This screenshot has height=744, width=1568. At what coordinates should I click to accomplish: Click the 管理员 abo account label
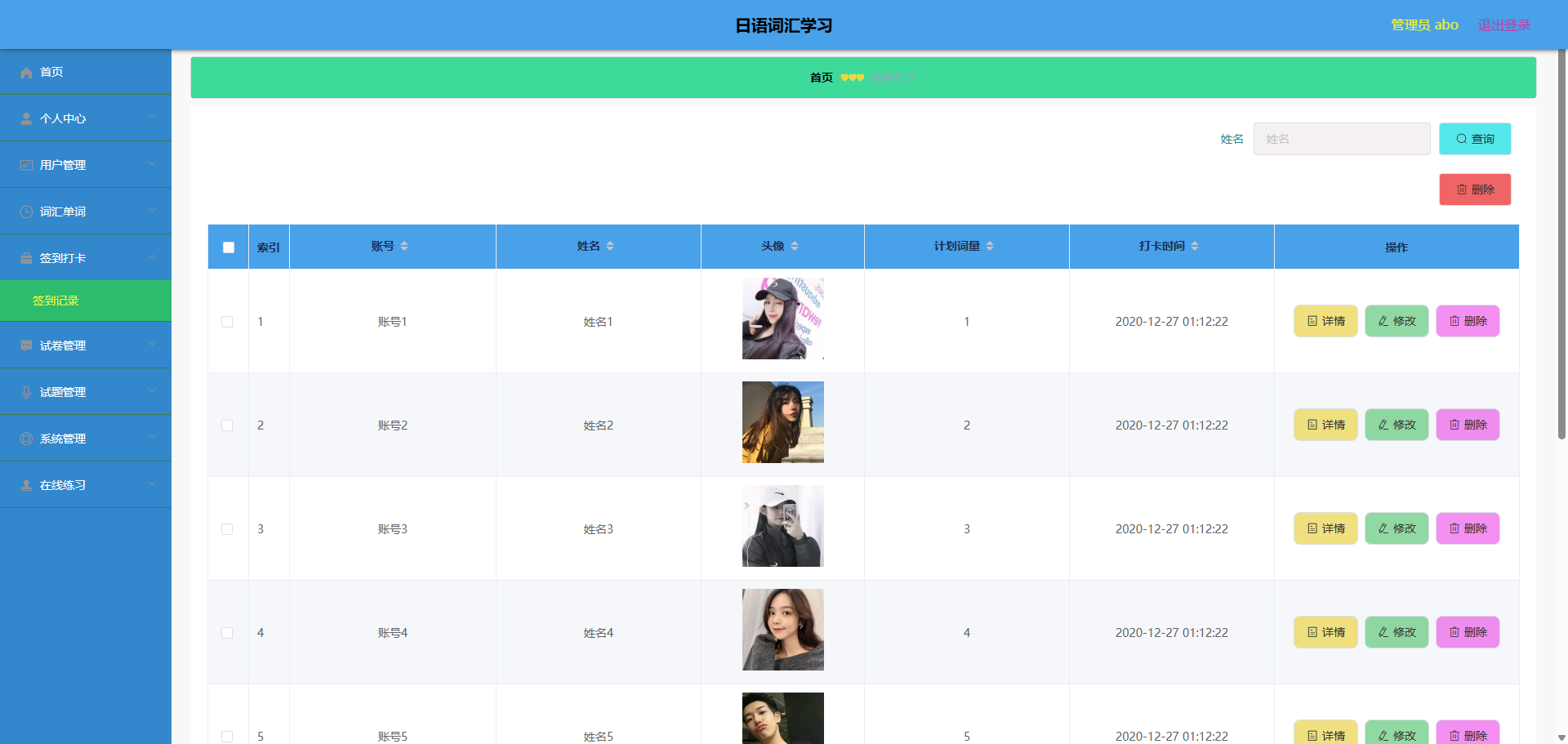coord(1424,25)
